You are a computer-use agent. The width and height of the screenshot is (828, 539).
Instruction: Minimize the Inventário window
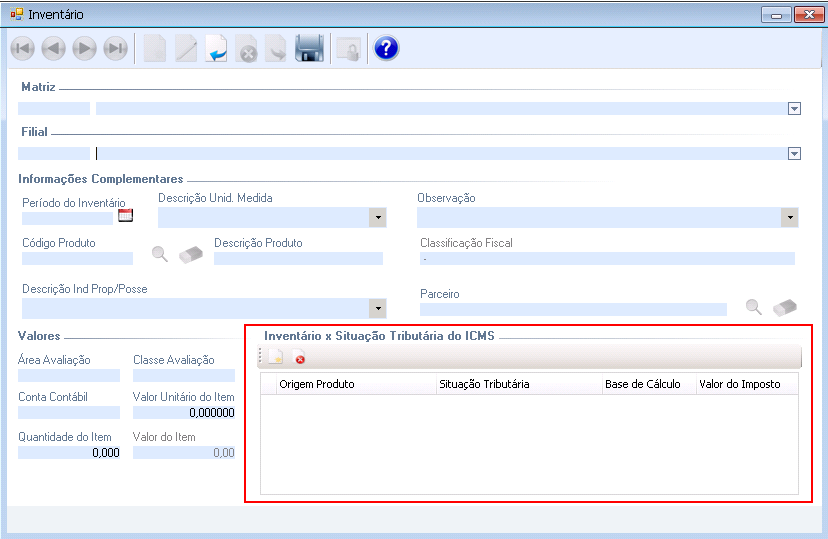tap(776, 15)
